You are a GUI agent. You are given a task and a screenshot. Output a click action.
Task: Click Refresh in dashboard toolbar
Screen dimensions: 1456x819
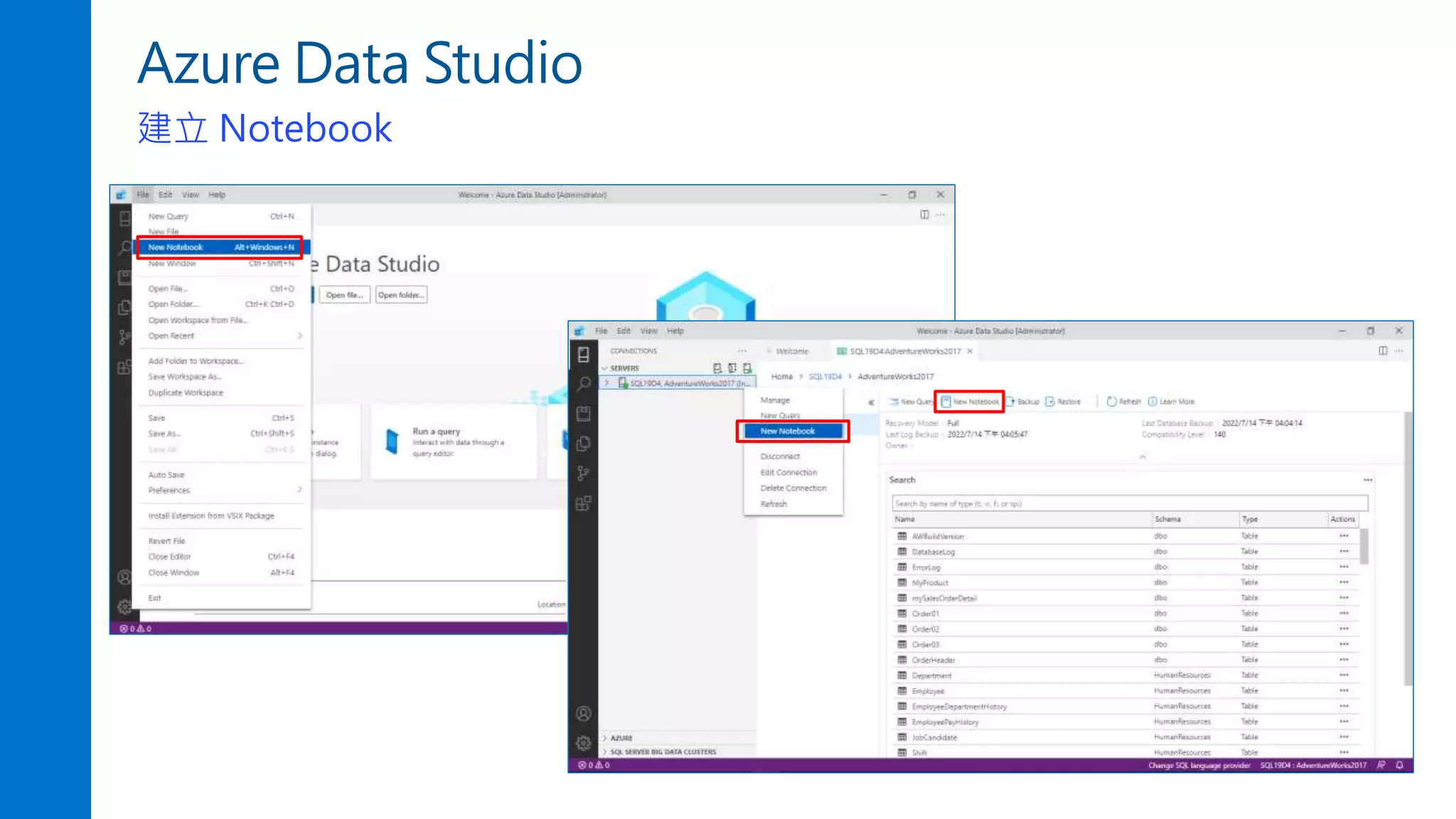[1124, 402]
